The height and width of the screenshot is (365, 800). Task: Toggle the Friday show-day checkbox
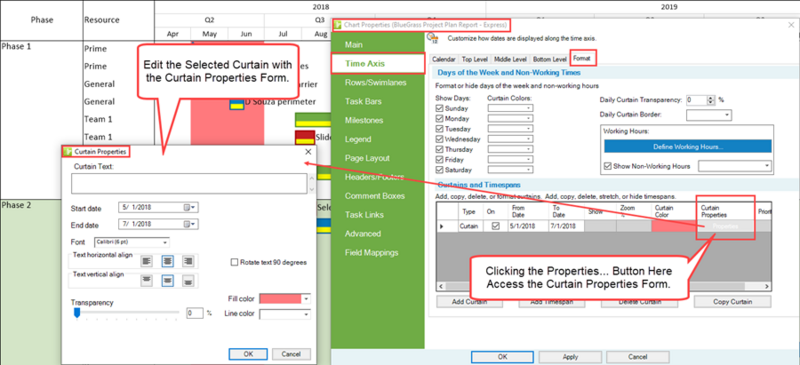(x=440, y=160)
